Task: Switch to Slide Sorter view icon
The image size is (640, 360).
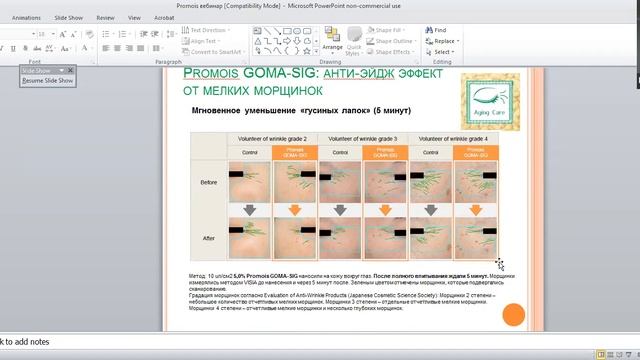Action: (x=610, y=355)
